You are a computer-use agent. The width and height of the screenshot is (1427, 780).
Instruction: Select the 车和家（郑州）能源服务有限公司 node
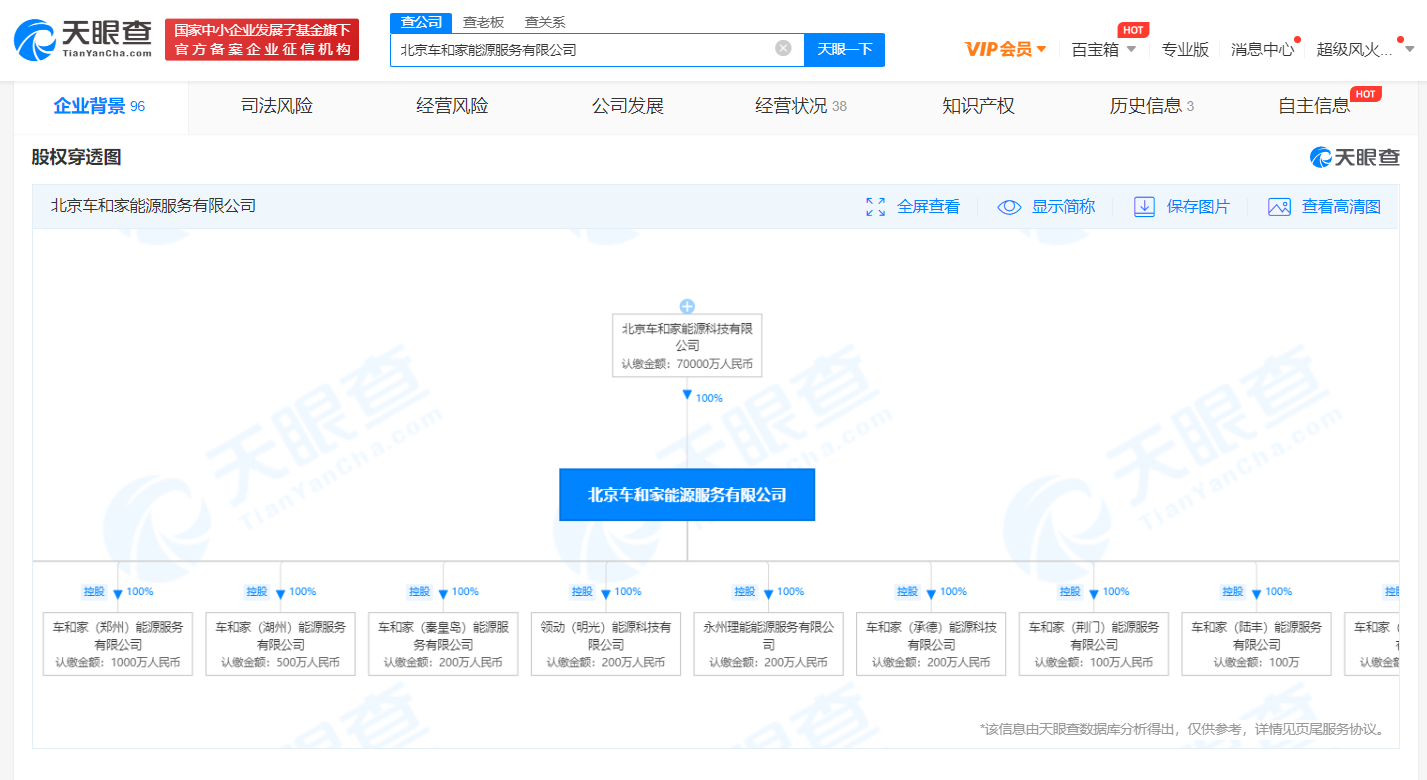point(118,644)
